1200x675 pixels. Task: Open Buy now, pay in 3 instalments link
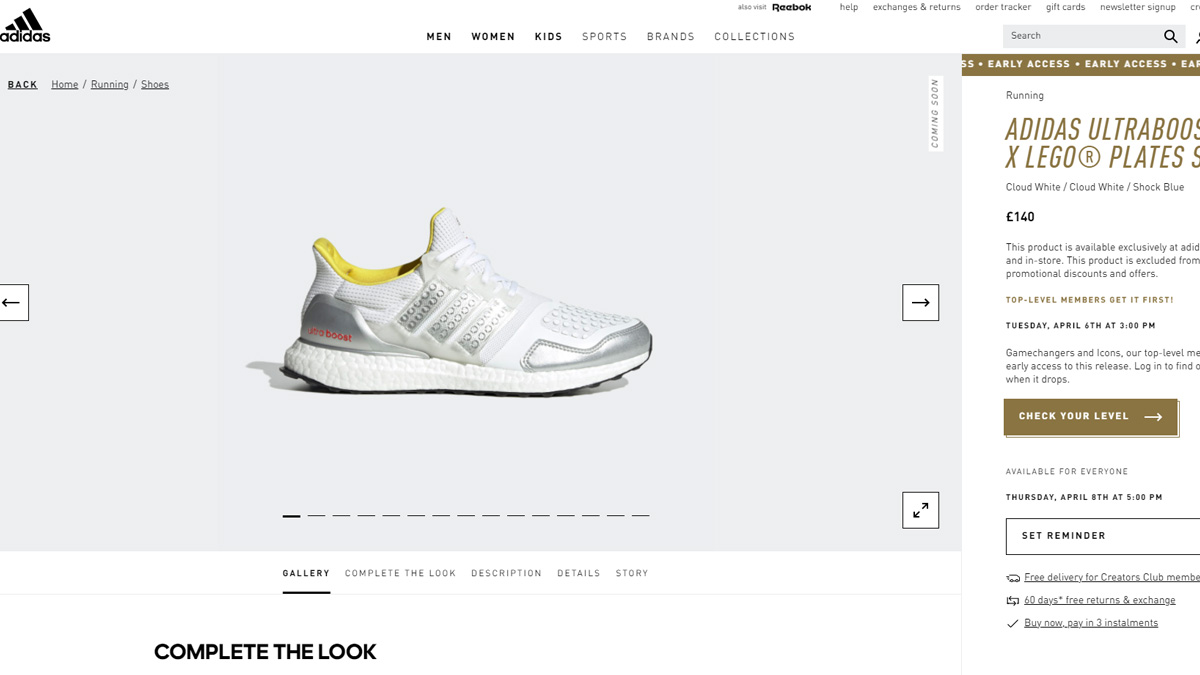pyautogui.click(x=1091, y=623)
